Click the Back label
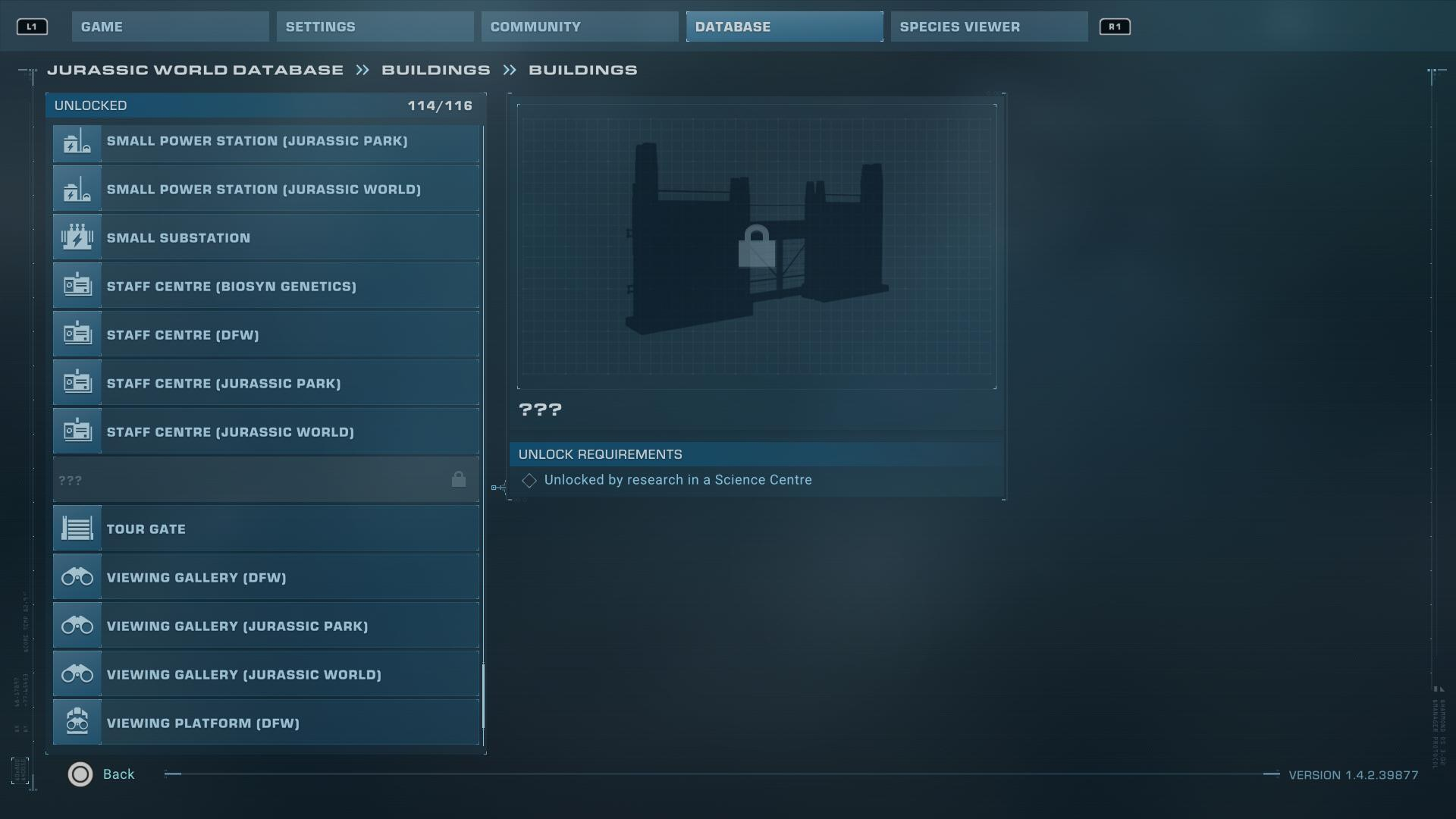Image resolution: width=1456 pixels, height=819 pixels. 119,774
